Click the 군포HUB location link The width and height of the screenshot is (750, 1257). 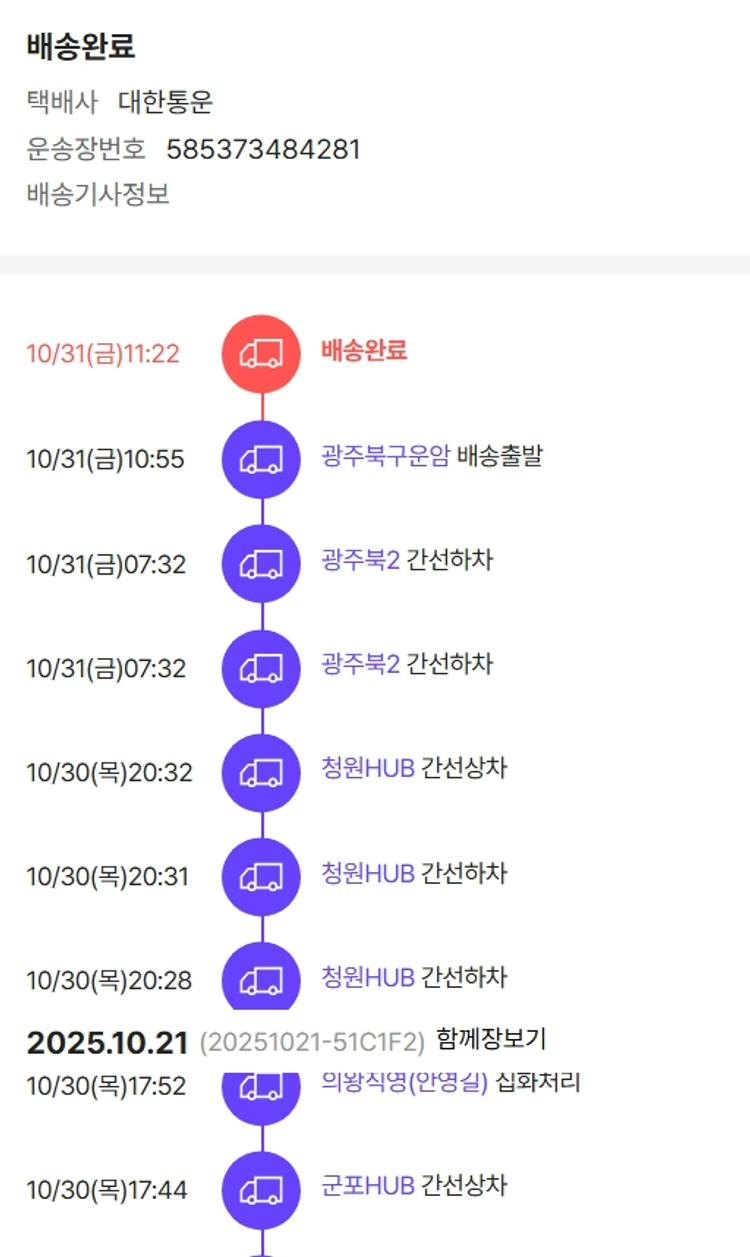pos(368,1186)
